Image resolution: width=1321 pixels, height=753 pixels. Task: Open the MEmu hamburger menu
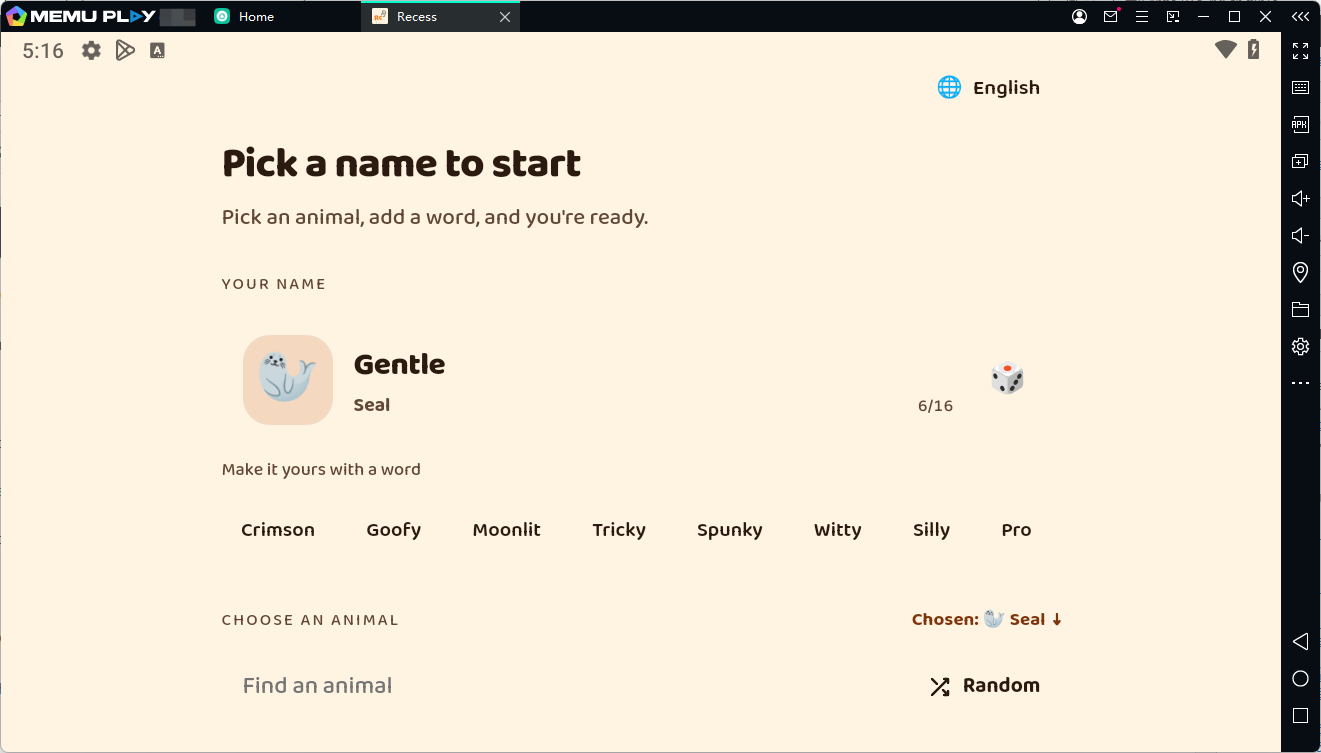point(1142,17)
